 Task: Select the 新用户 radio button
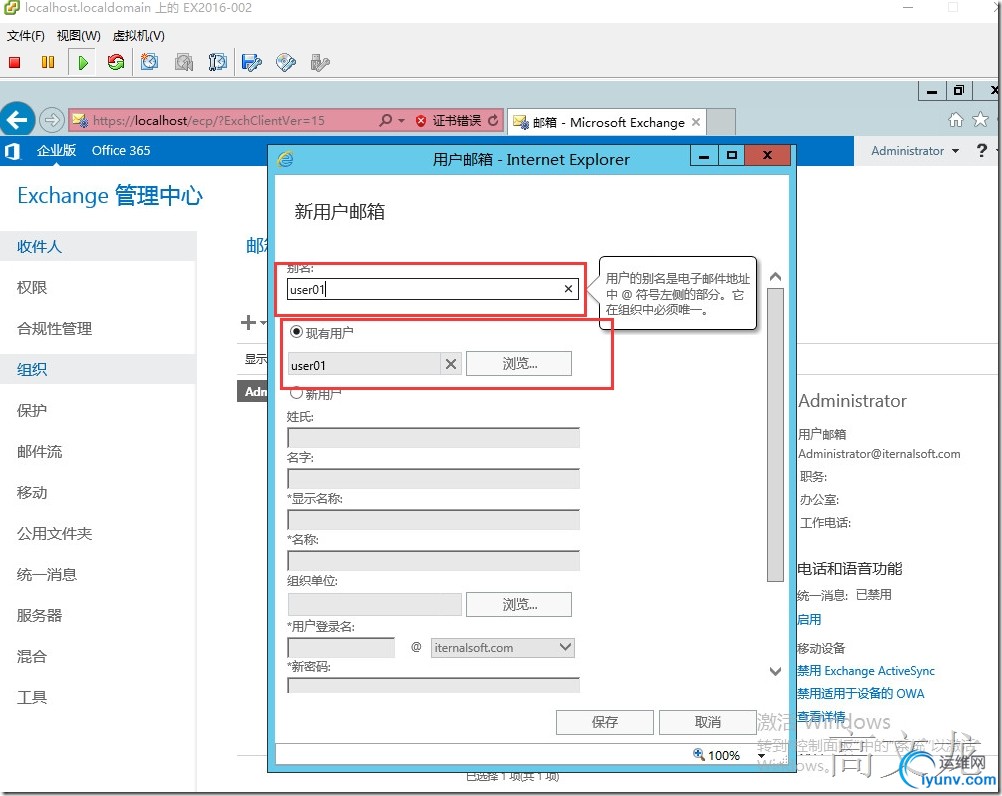pyautogui.click(x=297, y=392)
